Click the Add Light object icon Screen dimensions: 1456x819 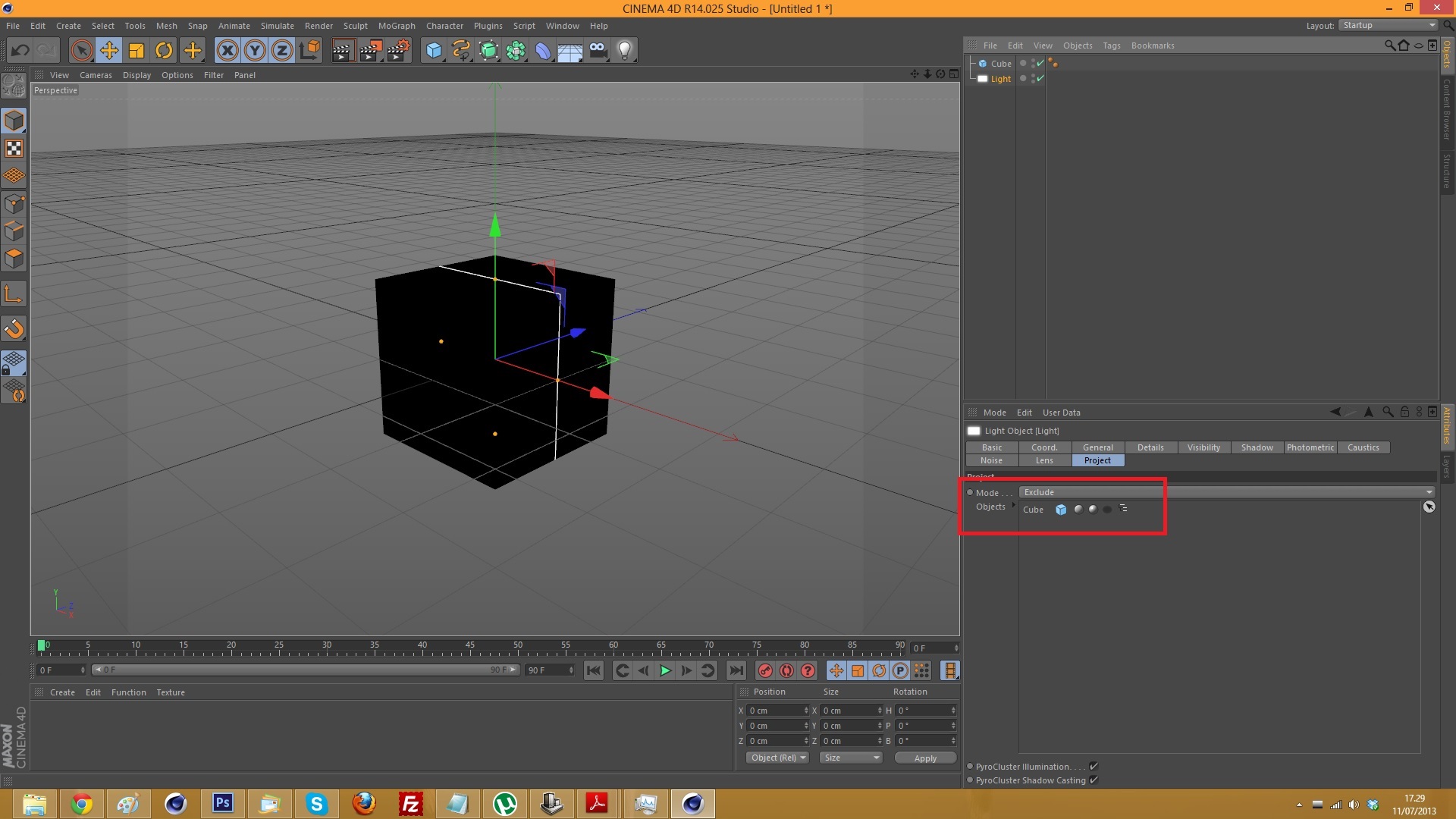click(x=624, y=51)
